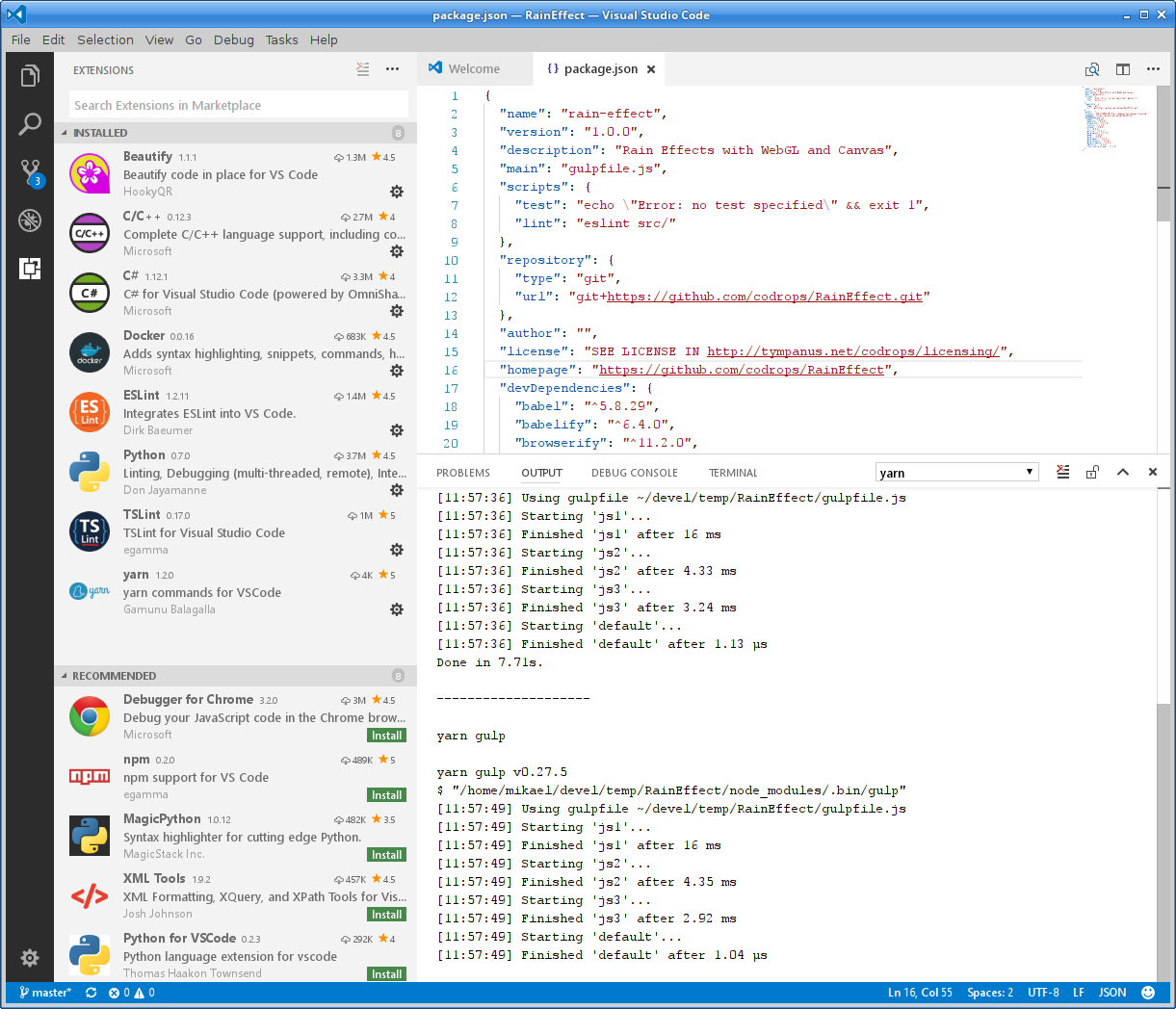Open the gear menu for TSLint extension

point(396,550)
